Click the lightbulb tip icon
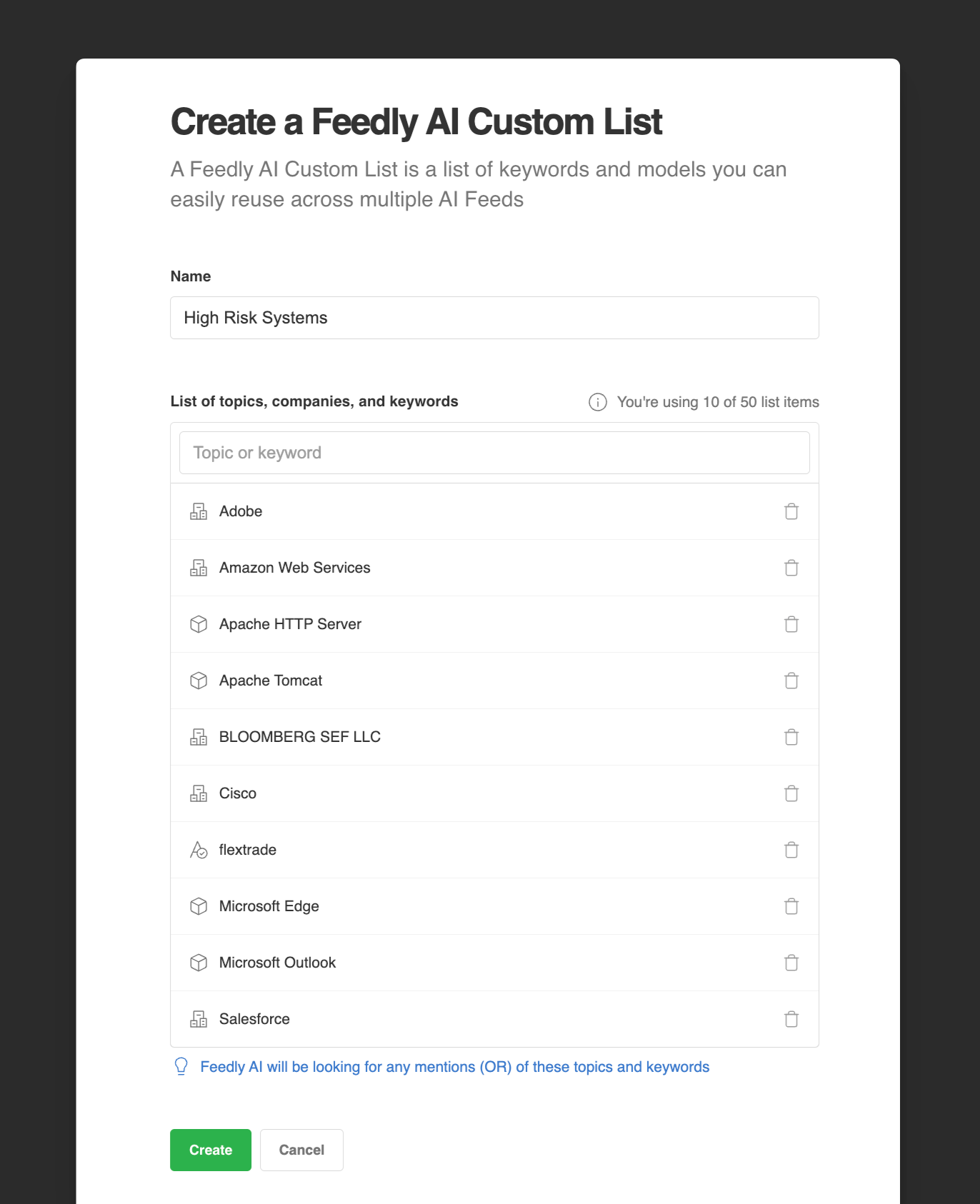Image resolution: width=980 pixels, height=1204 pixels. coord(181,1067)
